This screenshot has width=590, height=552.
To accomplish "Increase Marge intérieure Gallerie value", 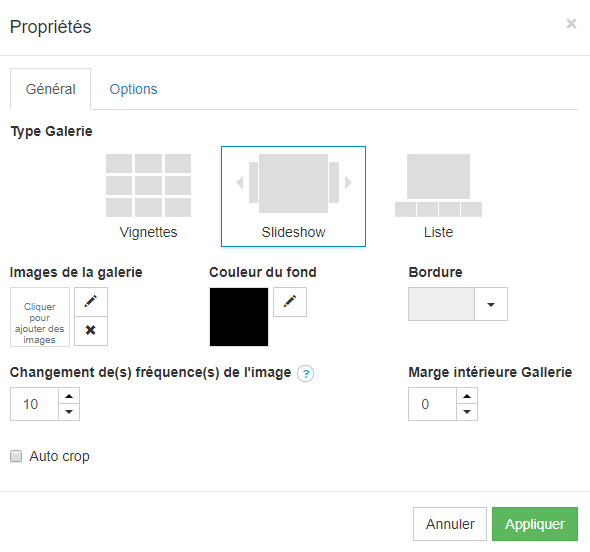I will (x=467, y=396).
